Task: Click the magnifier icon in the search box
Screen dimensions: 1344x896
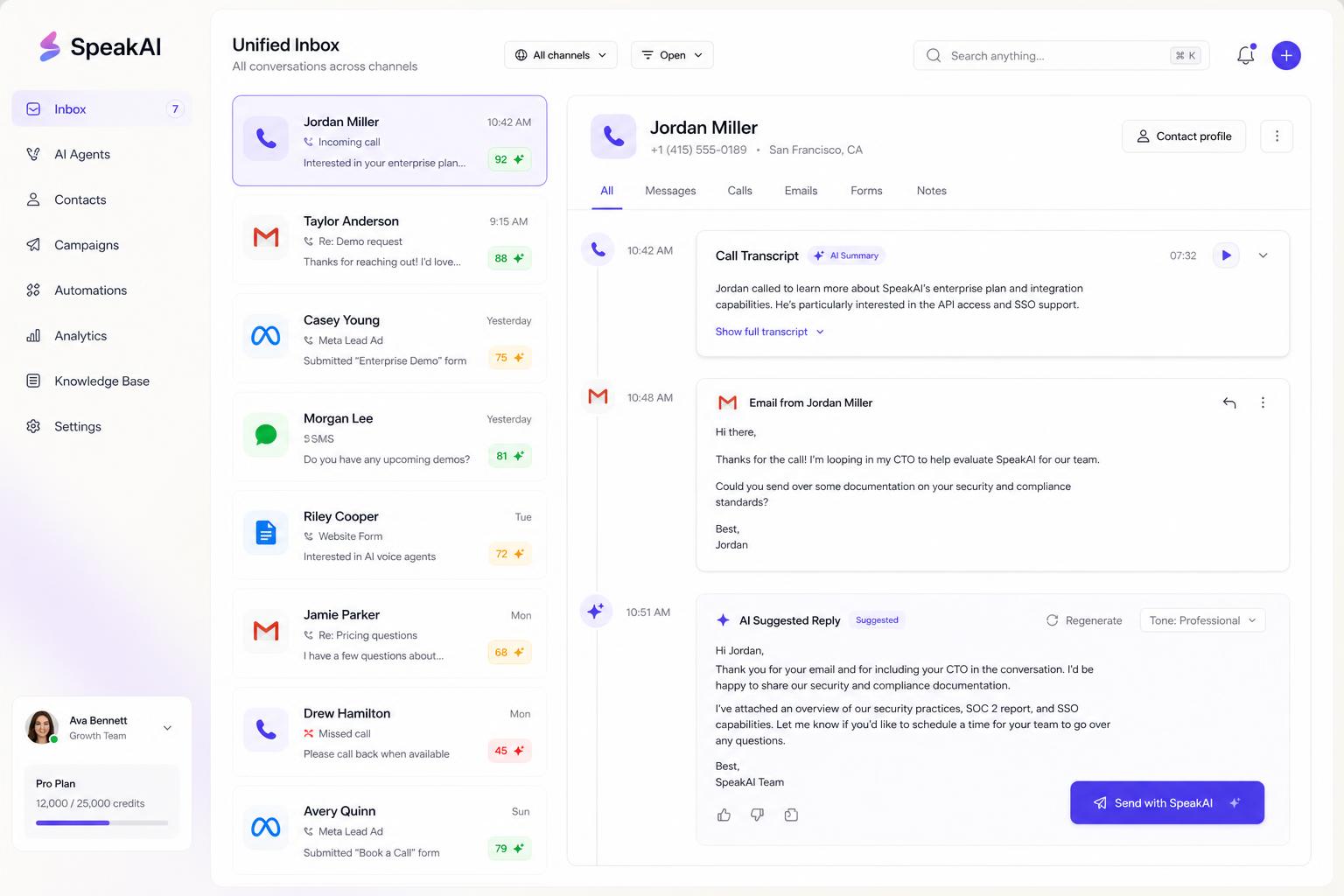Action: (934, 55)
